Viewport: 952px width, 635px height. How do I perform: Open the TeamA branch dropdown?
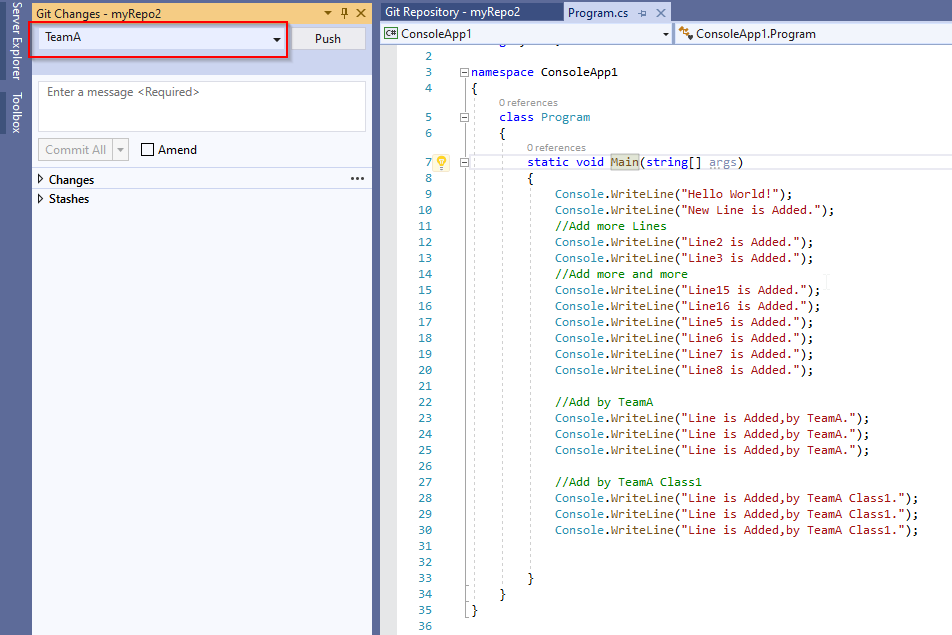point(162,38)
